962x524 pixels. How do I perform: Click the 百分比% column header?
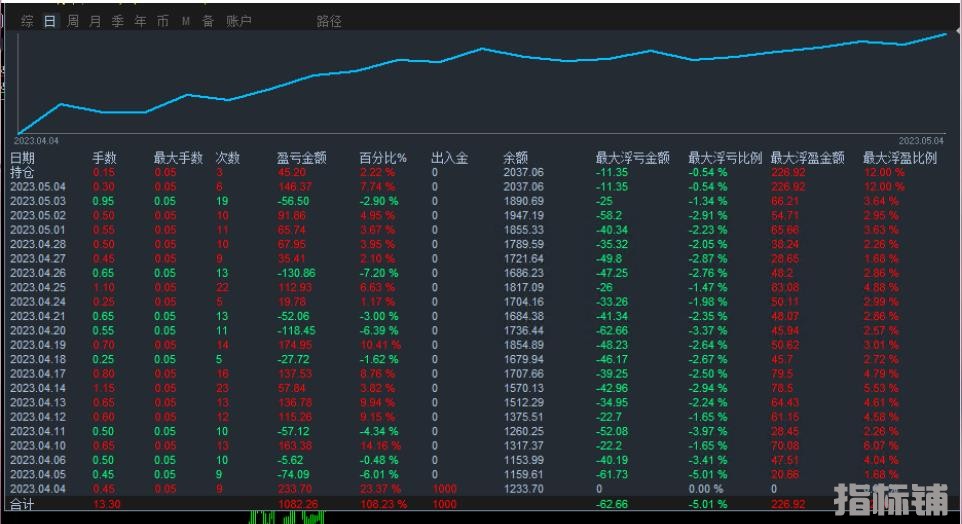(x=383, y=158)
